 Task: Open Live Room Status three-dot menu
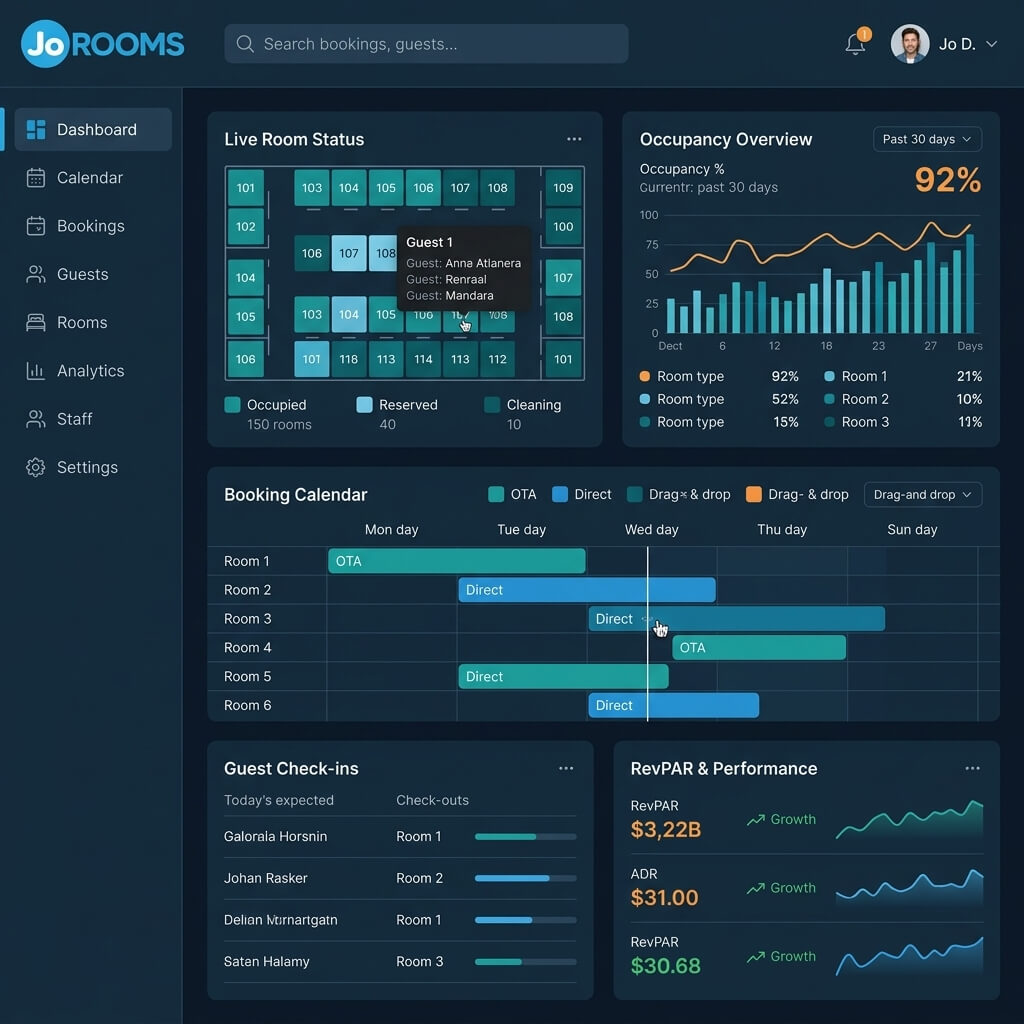tap(574, 139)
